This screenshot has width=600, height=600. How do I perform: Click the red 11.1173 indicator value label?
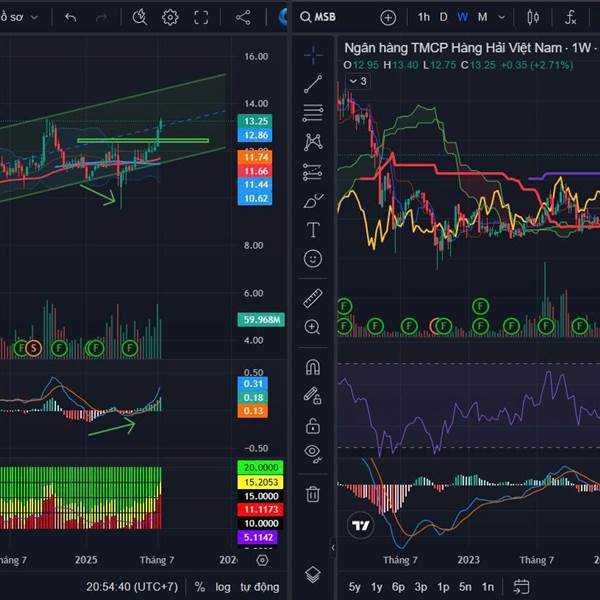pos(261,510)
